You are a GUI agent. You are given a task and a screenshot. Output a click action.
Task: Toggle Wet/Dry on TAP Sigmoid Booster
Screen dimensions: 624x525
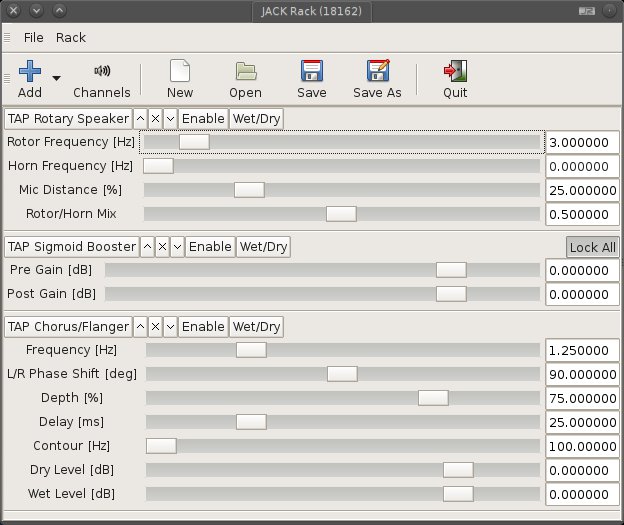point(263,246)
